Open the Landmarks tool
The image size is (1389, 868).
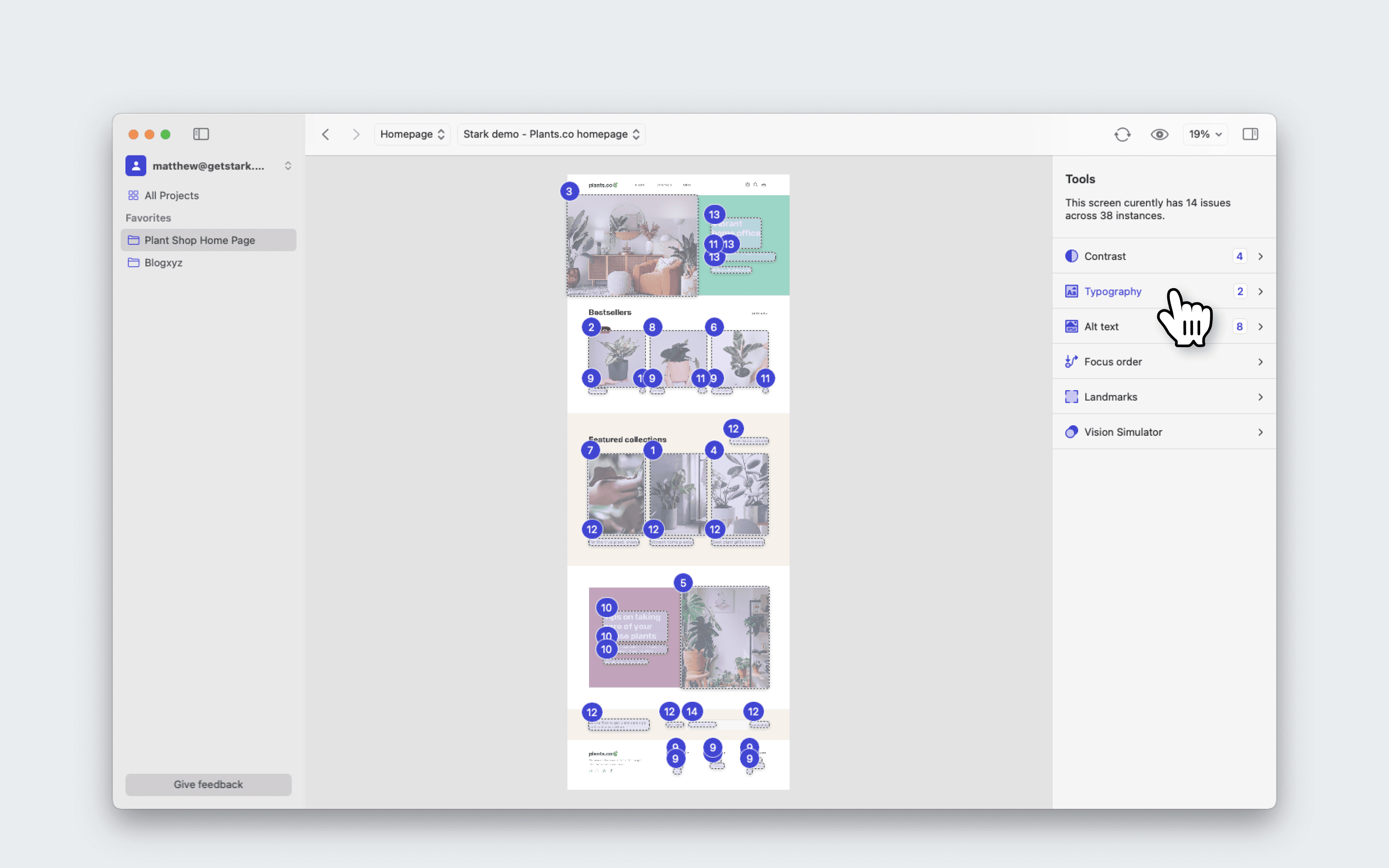click(1164, 397)
